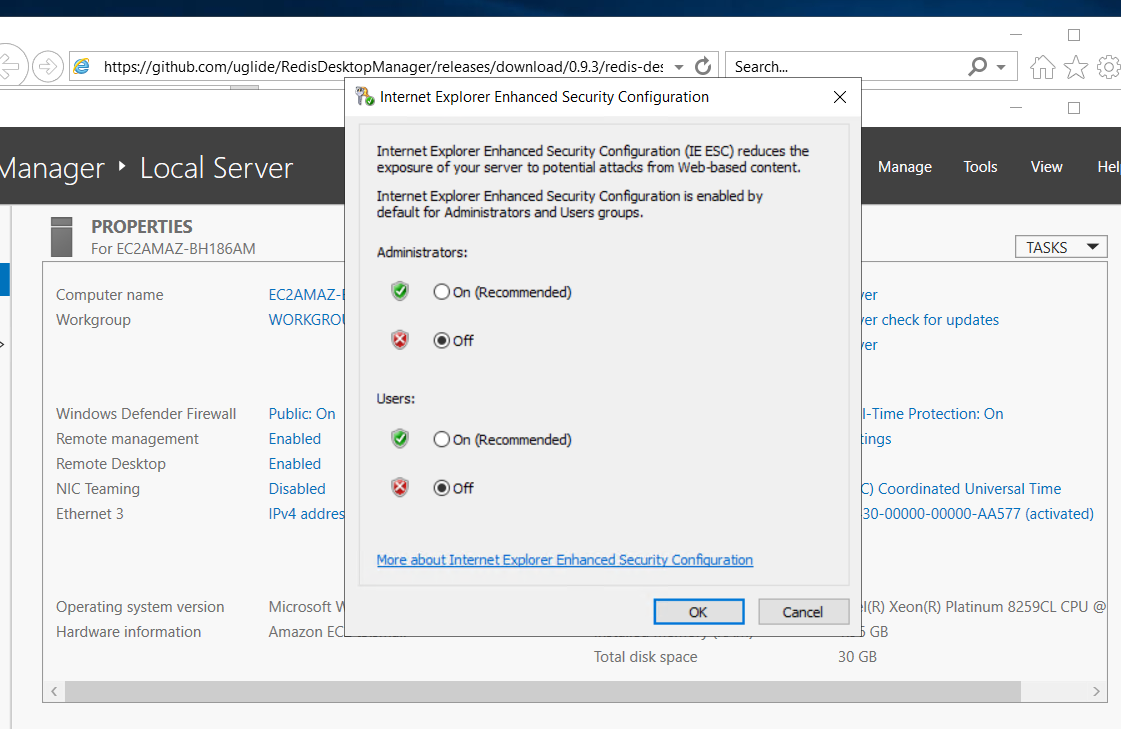Close the IE Enhanced Security Configuration dialog

(x=840, y=97)
